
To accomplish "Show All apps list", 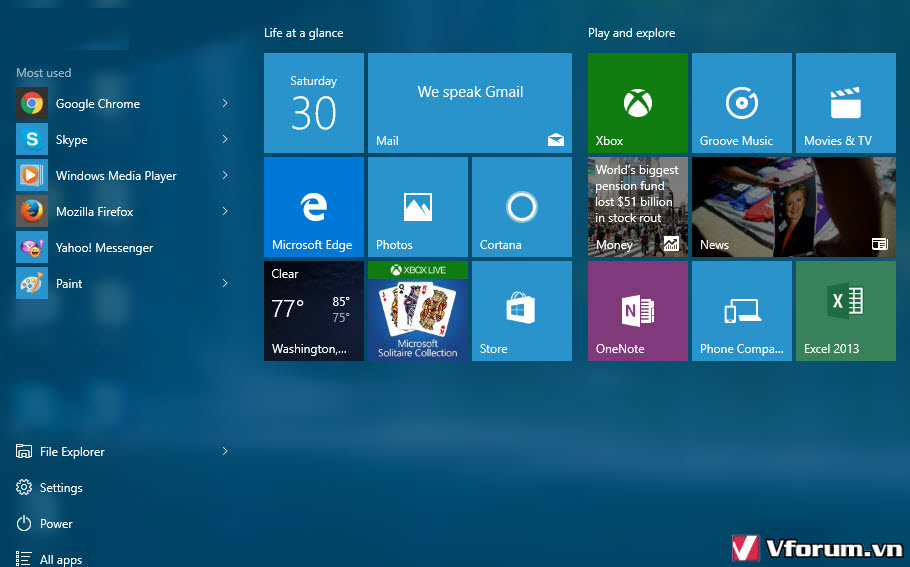I will click(x=49, y=559).
